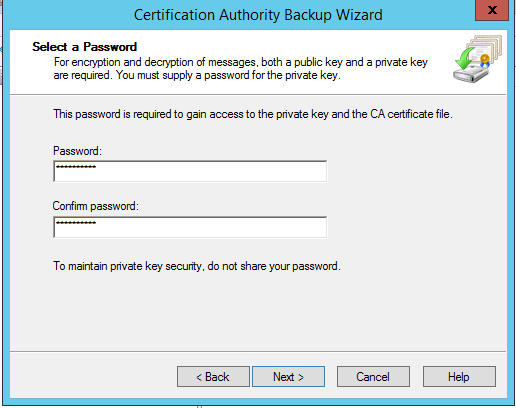Click the 'For encryption and decryption' description text

tap(241, 69)
